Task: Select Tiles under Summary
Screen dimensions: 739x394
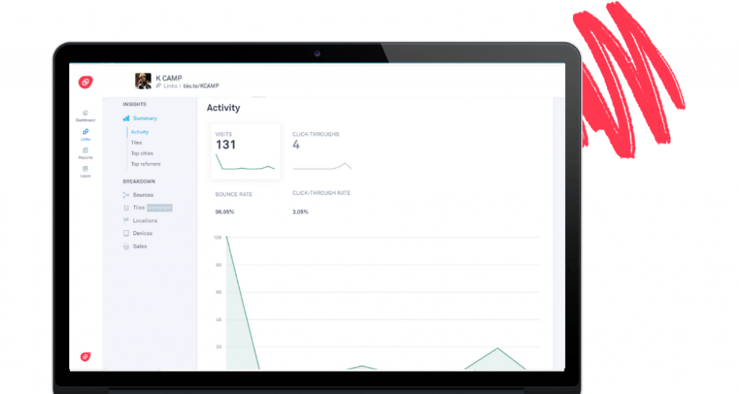Action: pyautogui.click(x=136, y=142)
